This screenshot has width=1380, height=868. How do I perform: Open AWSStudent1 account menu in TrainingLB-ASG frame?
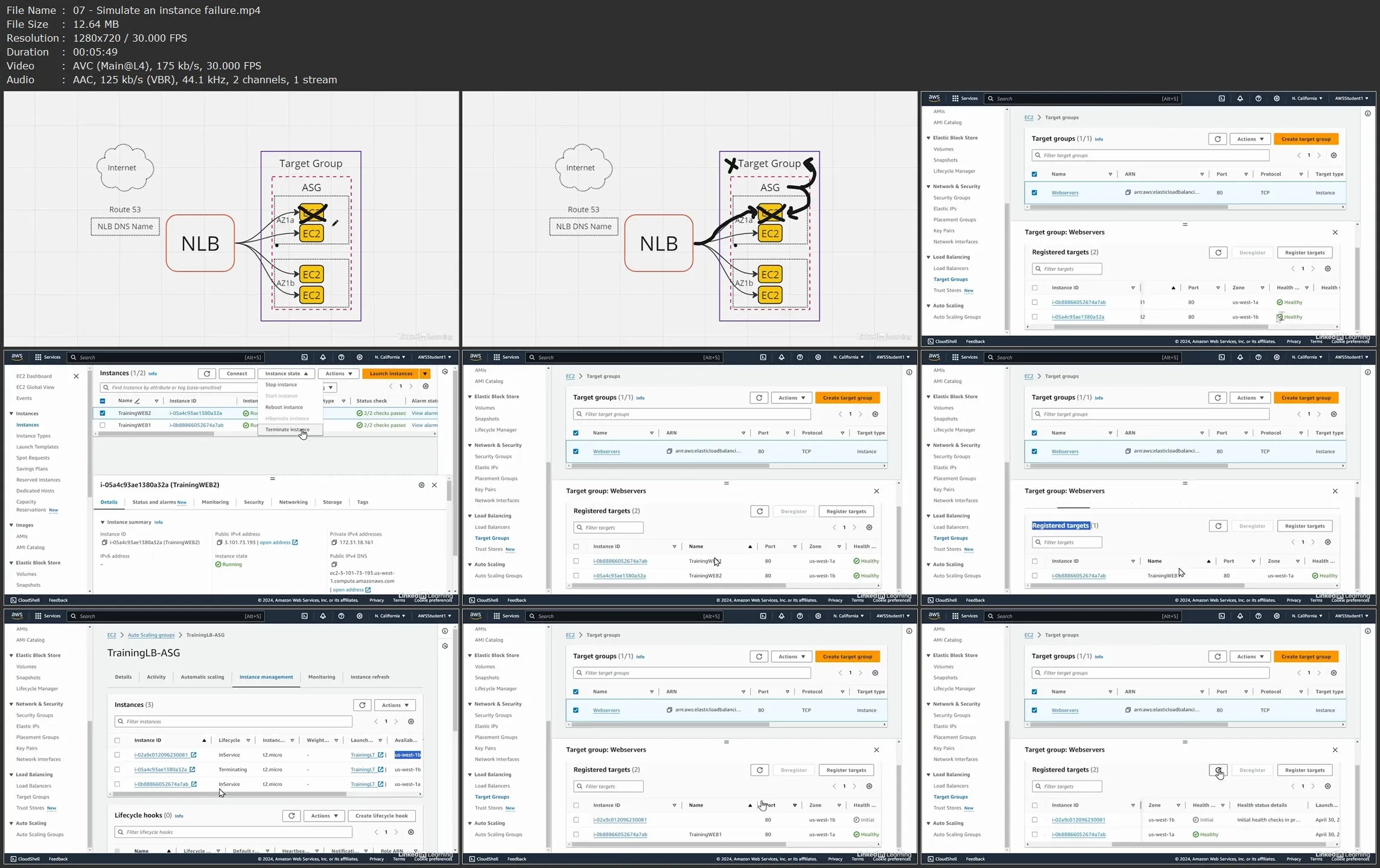(x=434, y=616)
